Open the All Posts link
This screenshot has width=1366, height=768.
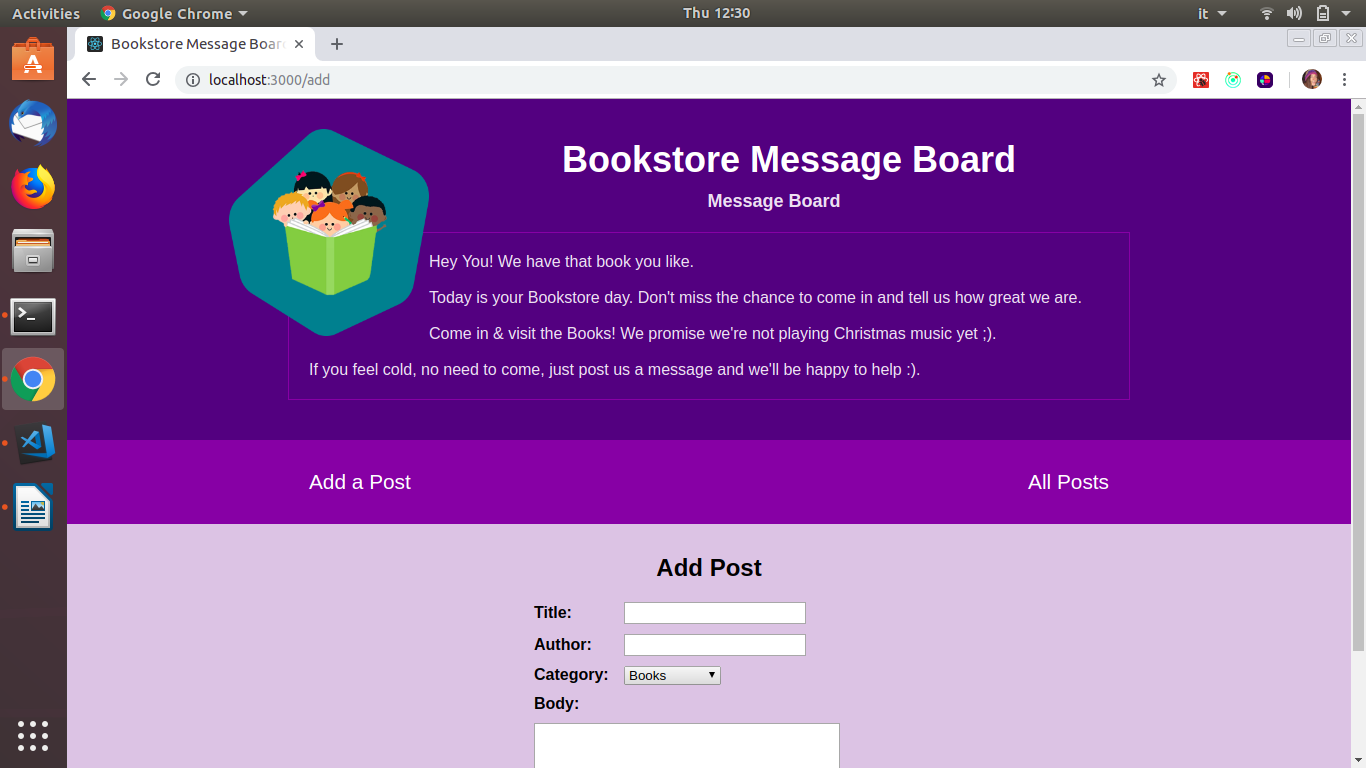pos(1068,482)
